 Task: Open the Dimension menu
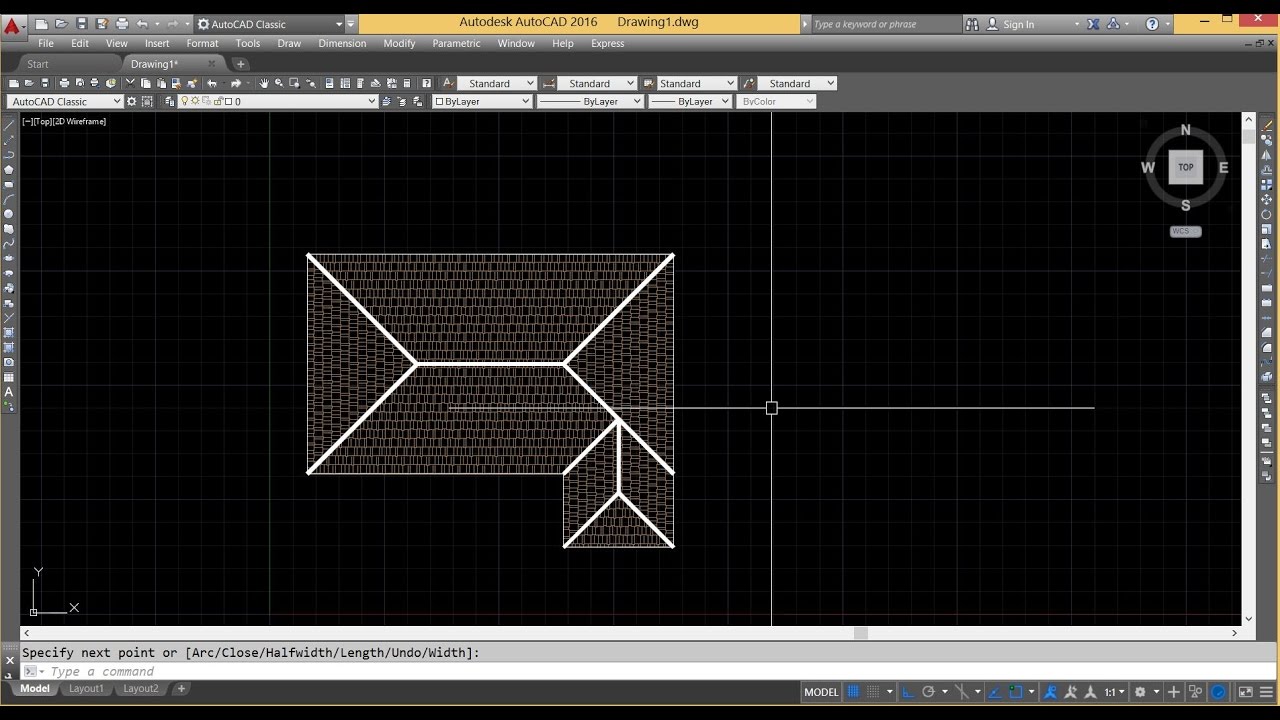(342, 43)
